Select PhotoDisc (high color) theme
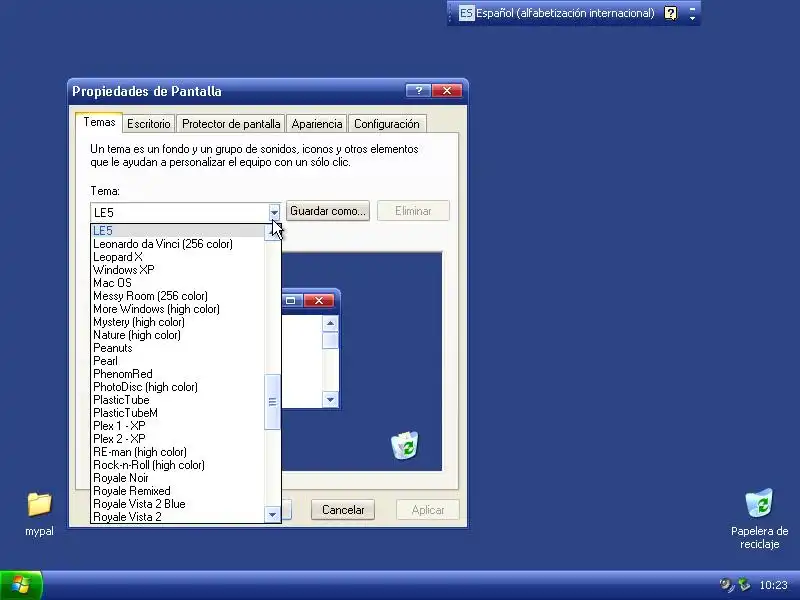 [178, 387]
